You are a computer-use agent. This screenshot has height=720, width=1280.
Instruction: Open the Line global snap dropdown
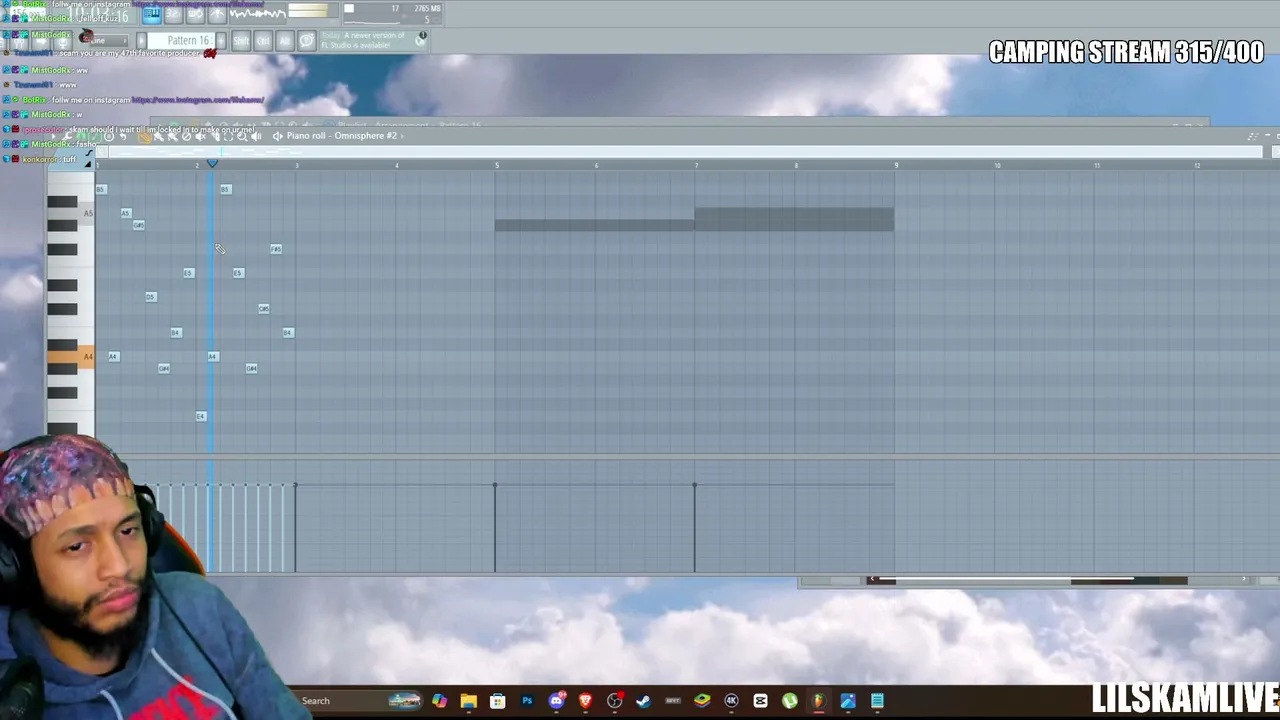[110, 41]
